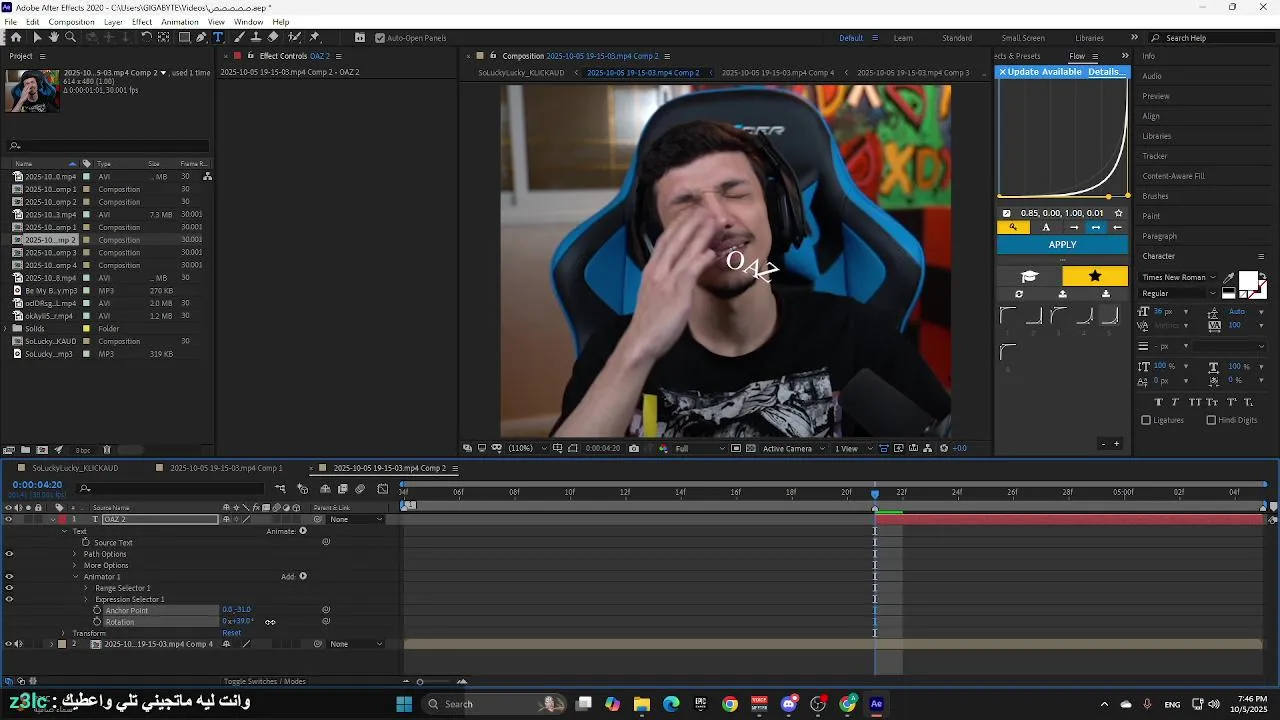Toggle Range Selector 1 visibility eye

point(9,588)
